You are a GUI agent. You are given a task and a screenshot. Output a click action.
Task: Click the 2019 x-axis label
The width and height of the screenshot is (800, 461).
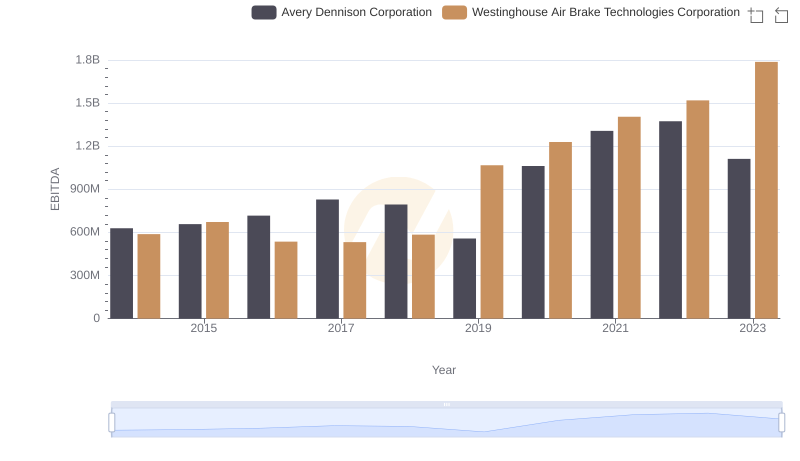[x=478, y=328]
